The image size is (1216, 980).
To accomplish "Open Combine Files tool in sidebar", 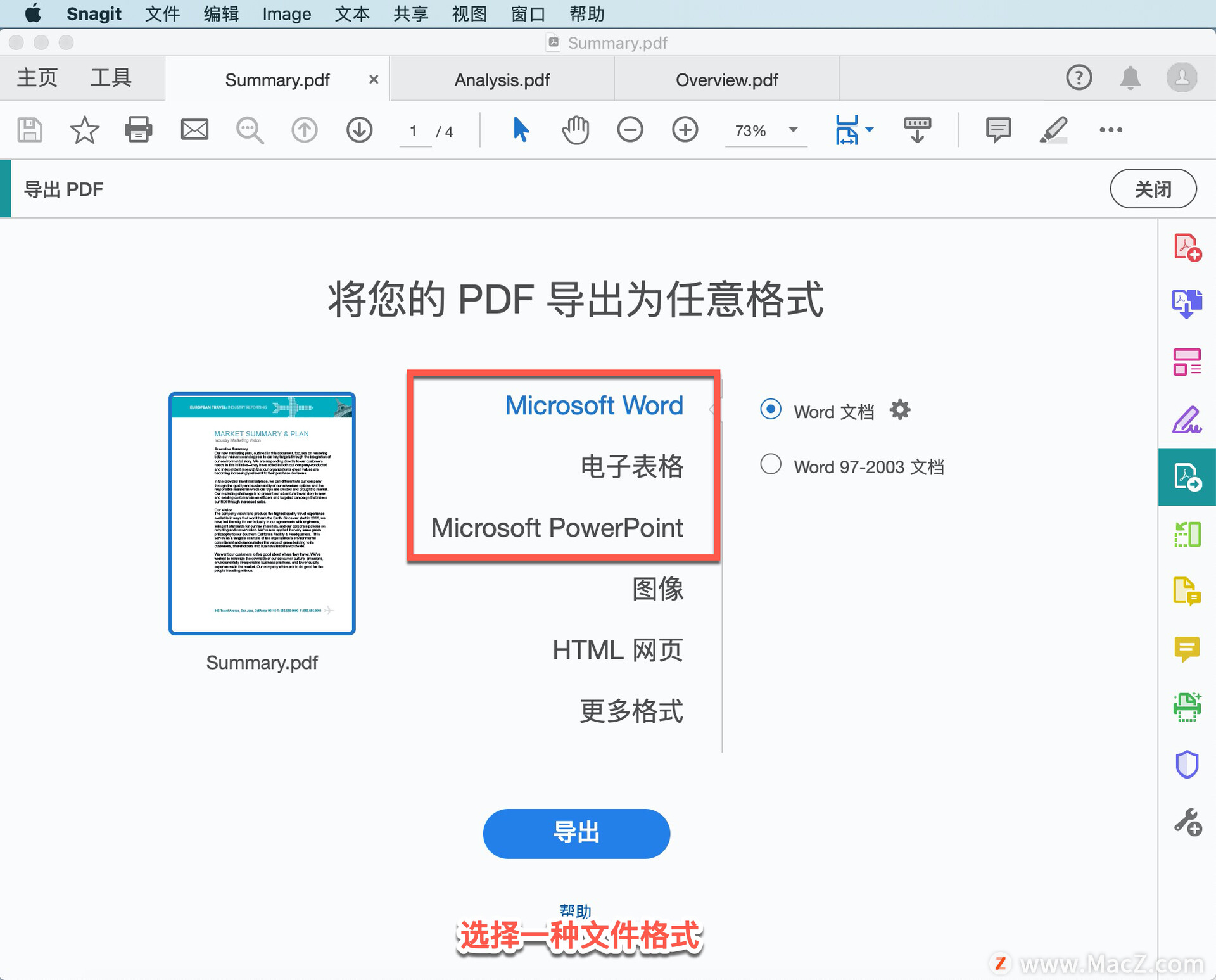I will point(1187,304).
